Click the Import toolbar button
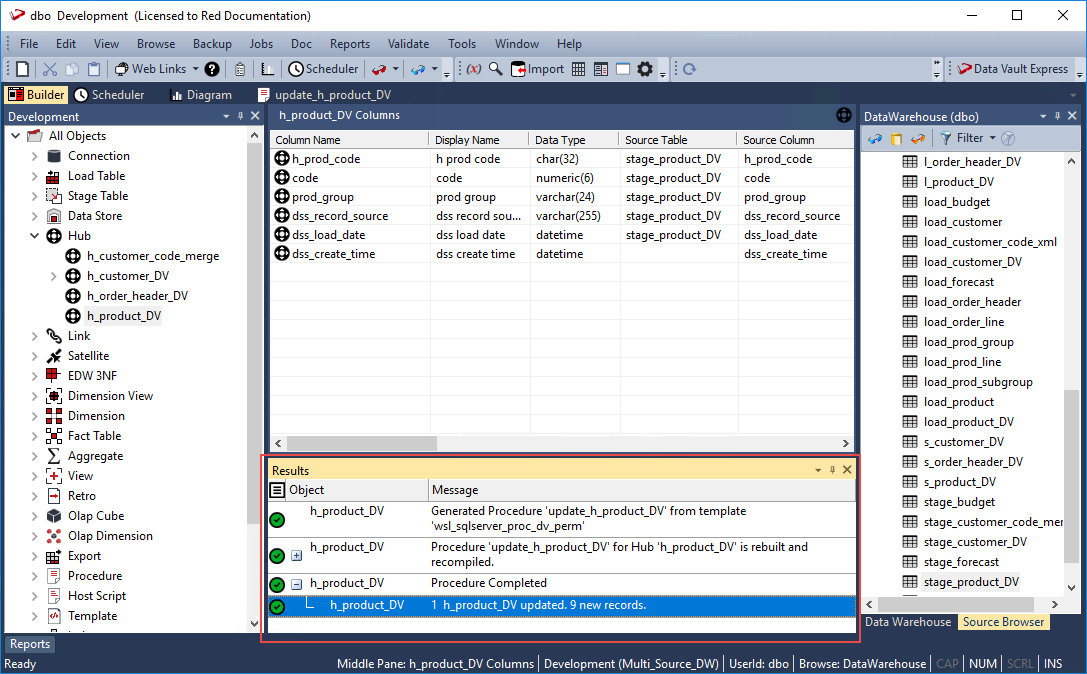This screenshot has width=1087, height=674. click(x=538, y=69)
